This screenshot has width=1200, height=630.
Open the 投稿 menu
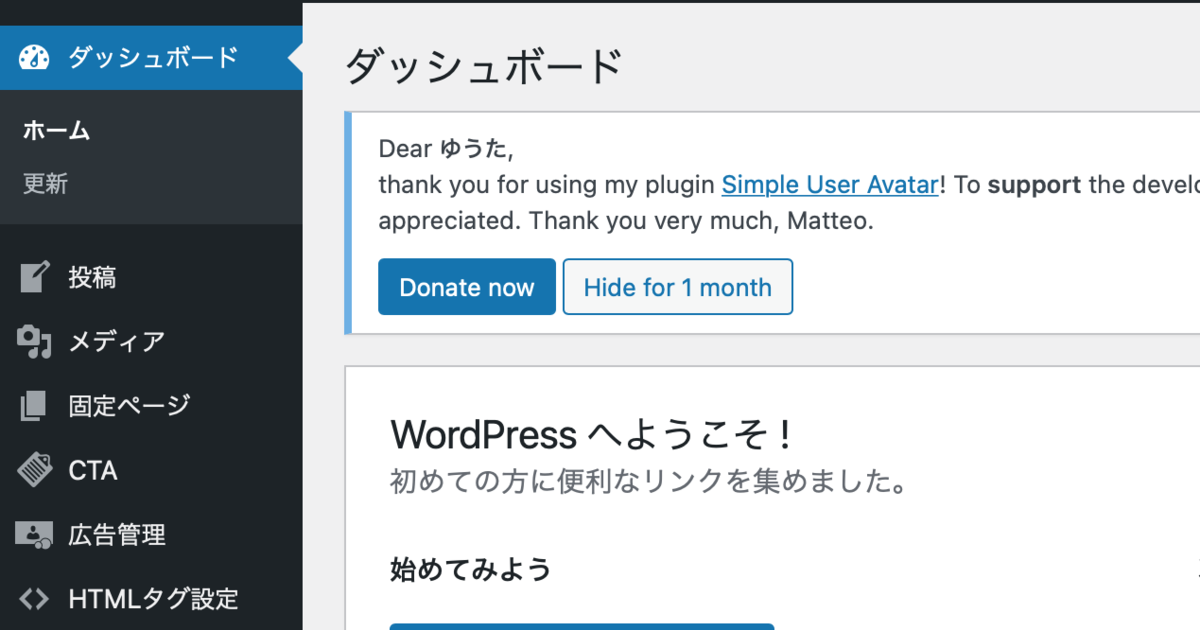[151, 277]
